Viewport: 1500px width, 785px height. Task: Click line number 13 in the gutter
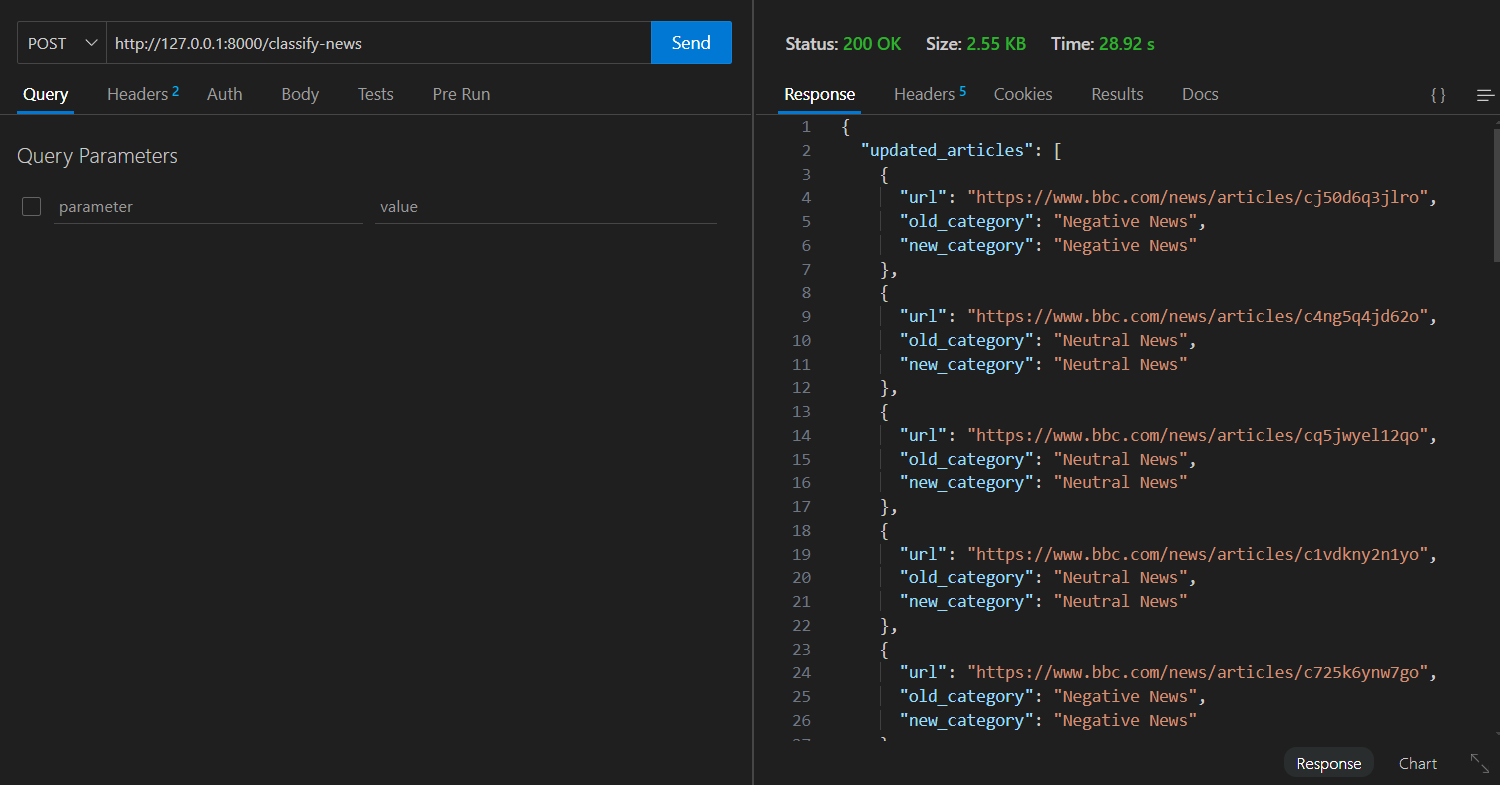(x=801, y=411)
